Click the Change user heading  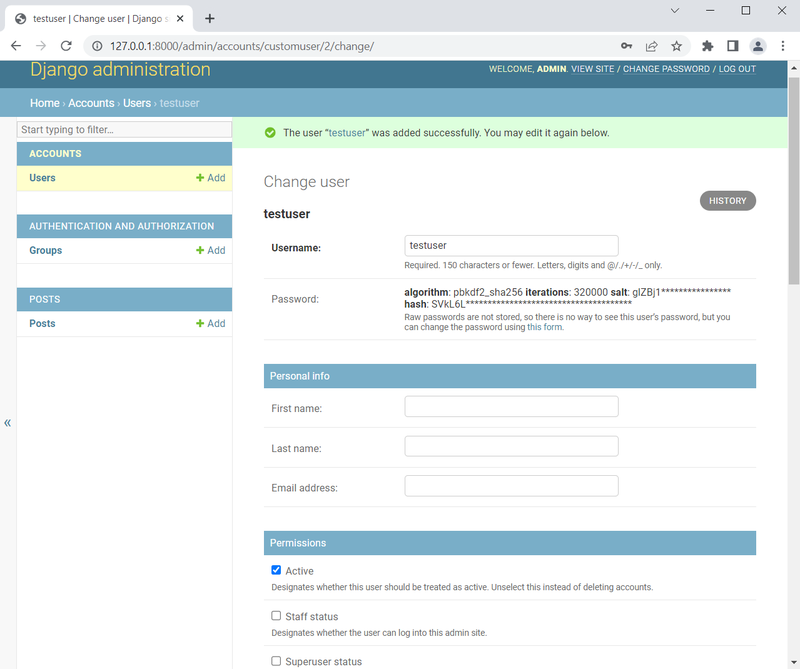(x=307, y=182)
